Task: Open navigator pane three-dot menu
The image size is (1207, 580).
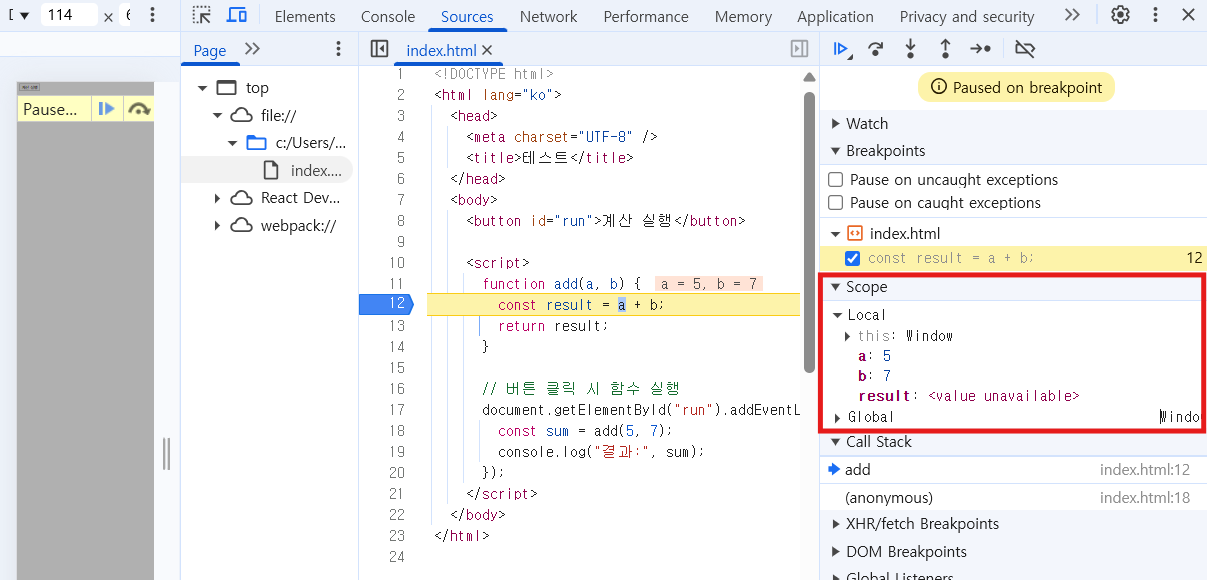Action: point(338,49)
